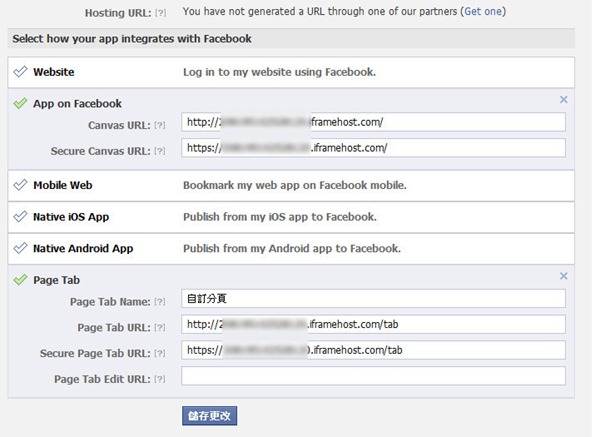
Task: Click 'Publish from my iOS app to Facebook.'
Action: (280, 217)
